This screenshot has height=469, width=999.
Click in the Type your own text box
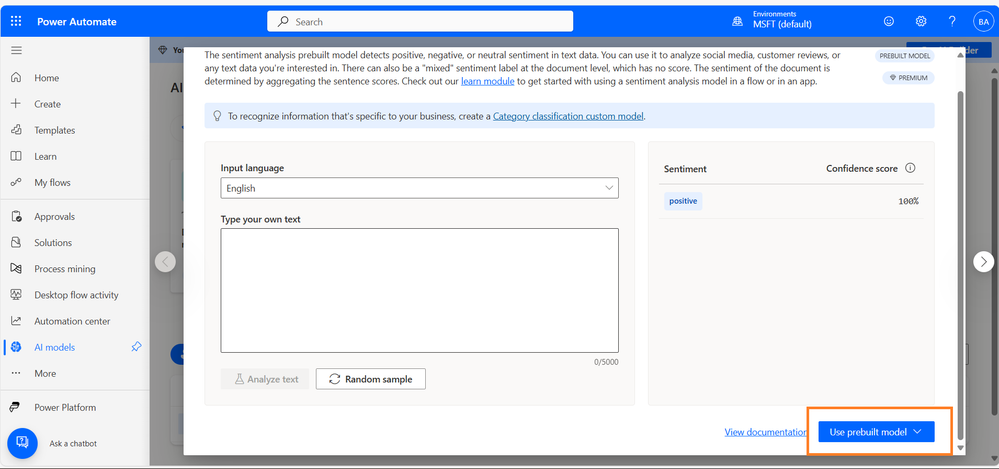pos(419,291)
